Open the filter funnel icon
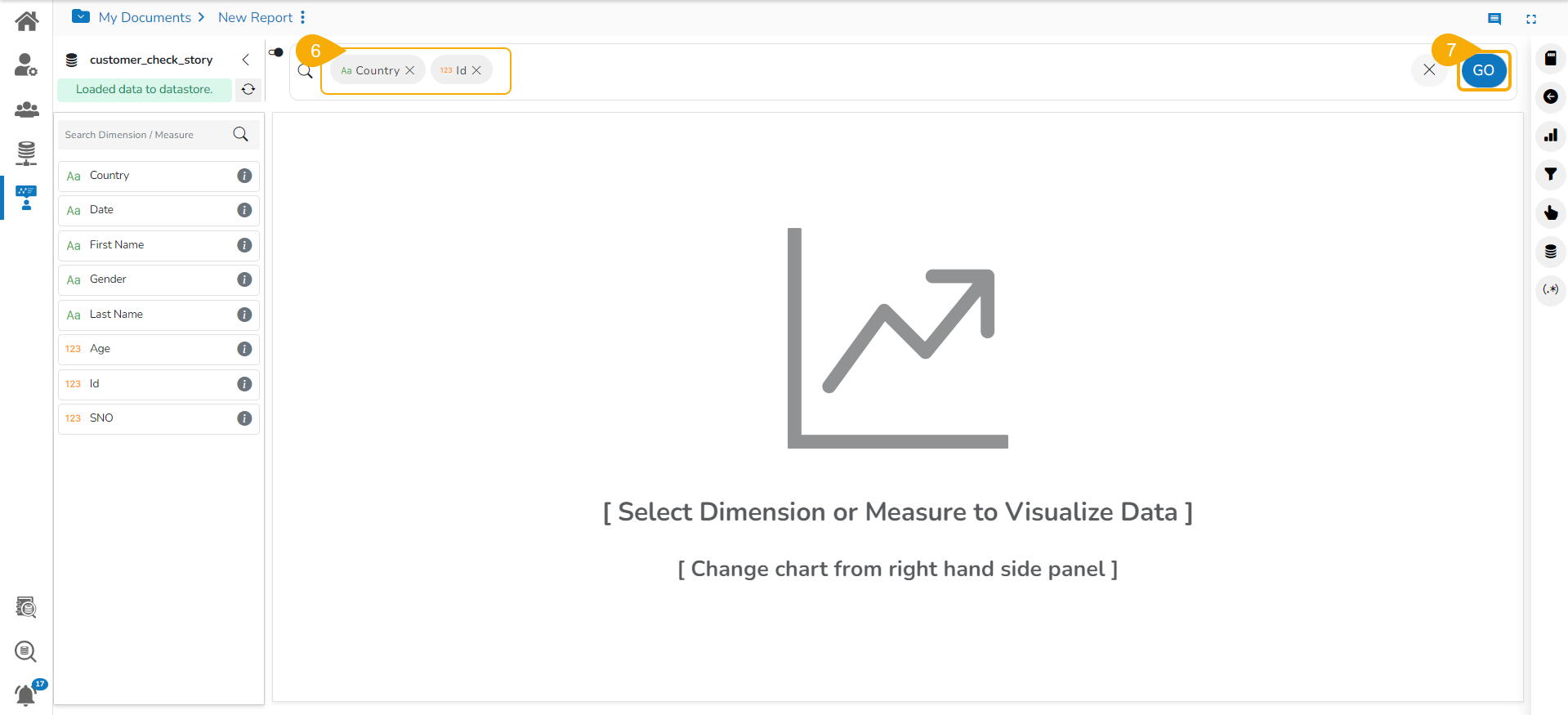 click(1550, 174)
